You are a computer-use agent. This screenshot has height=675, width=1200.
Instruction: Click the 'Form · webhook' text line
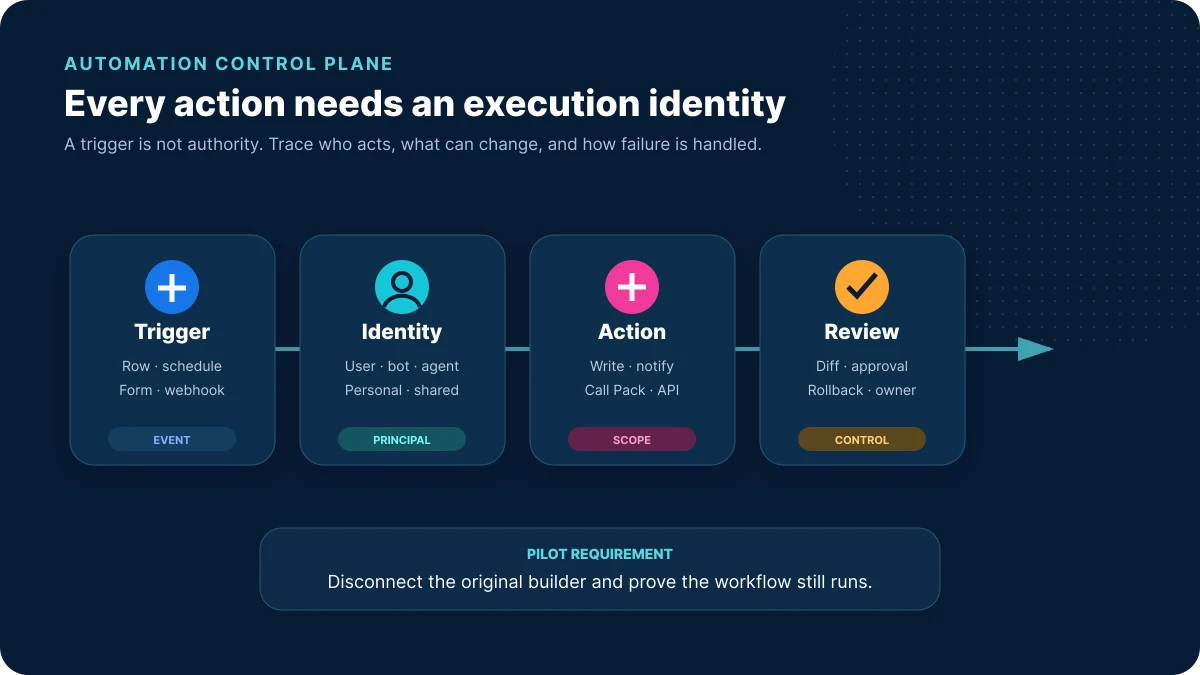pos(172,390)
